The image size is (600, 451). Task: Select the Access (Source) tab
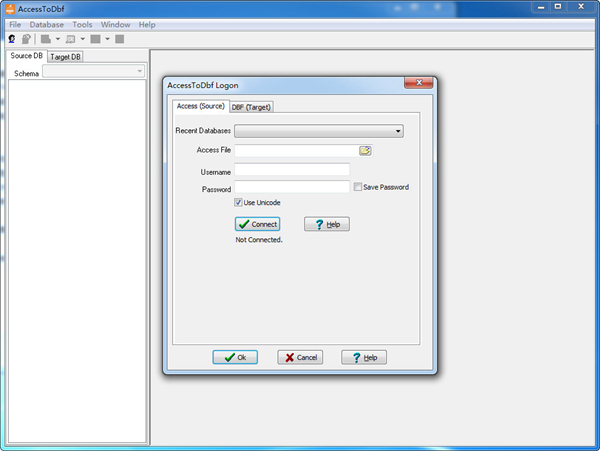coord(201,106)
